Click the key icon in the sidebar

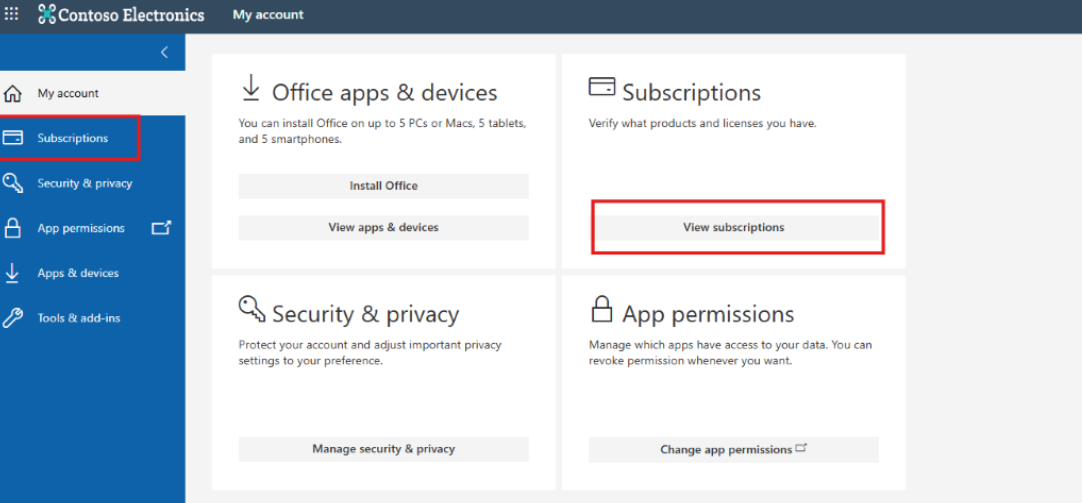point(12,184)
